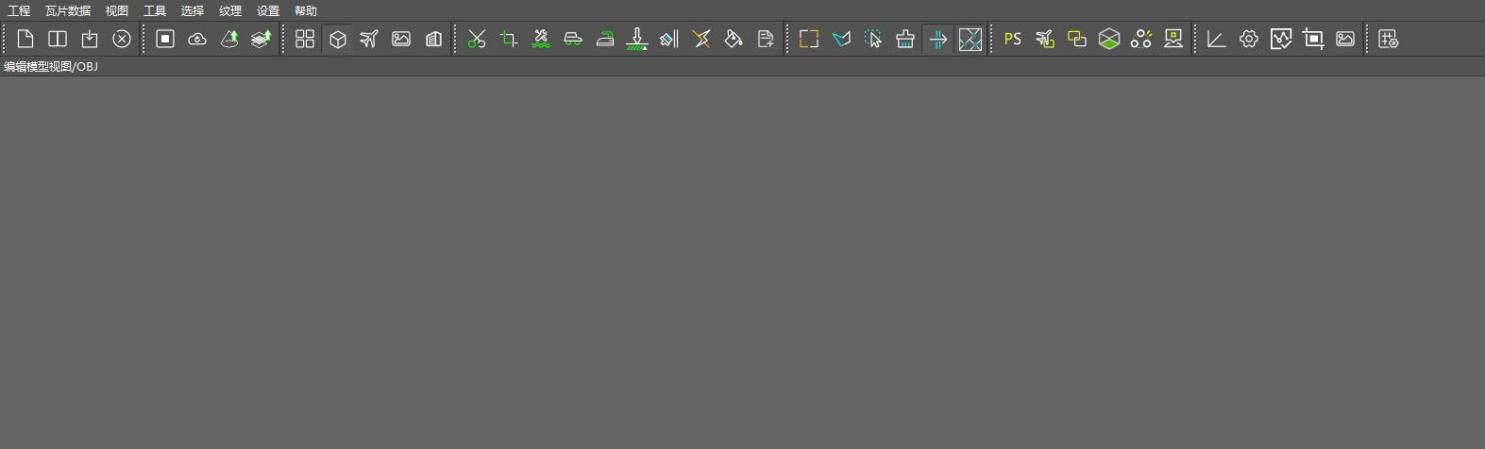This screenshot has width=1485, height=449.
Task: Click the paint roller with bars icon
Action: [669, 39]
